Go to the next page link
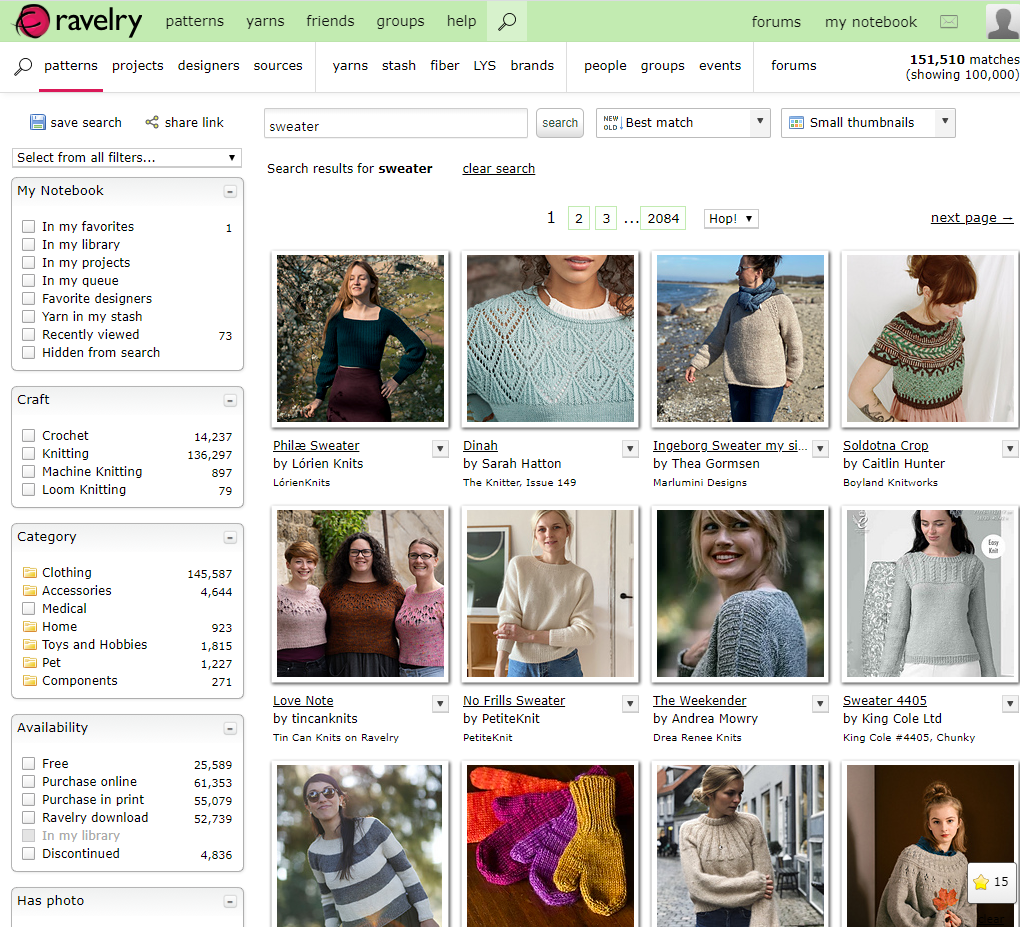 (971, 218)
